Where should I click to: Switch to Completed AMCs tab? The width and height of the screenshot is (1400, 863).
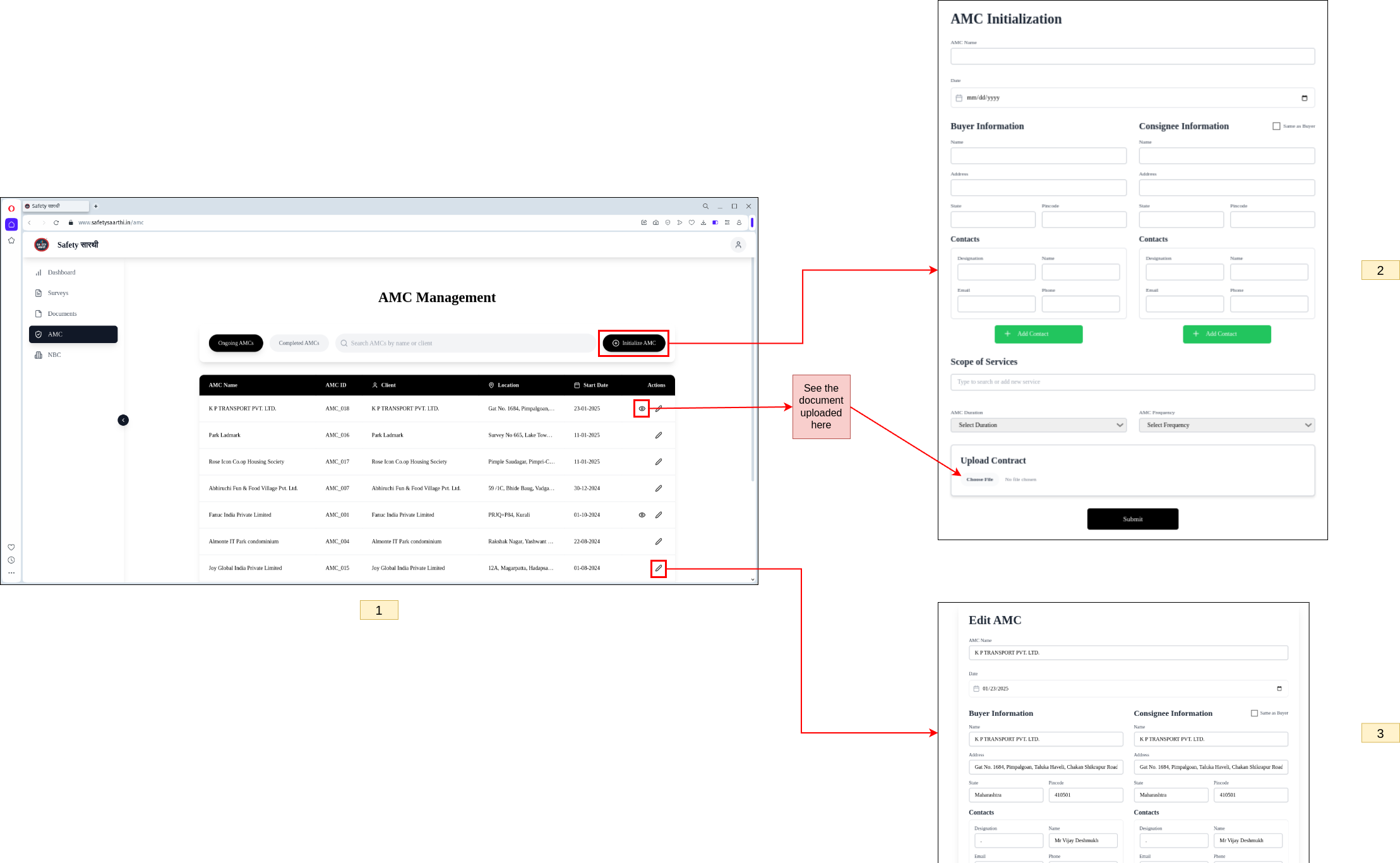[x=299, y=343]
